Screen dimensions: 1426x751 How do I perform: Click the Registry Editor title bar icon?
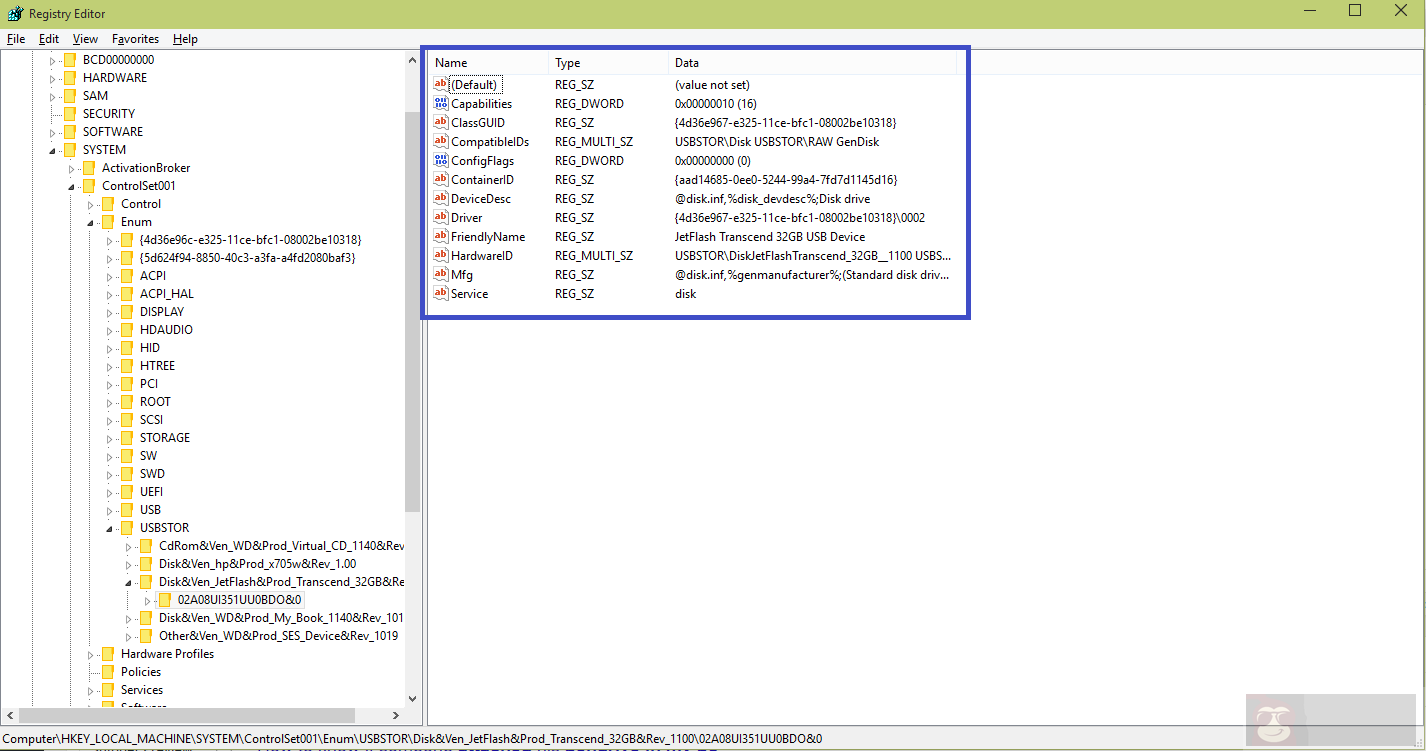tap(14, 13)
